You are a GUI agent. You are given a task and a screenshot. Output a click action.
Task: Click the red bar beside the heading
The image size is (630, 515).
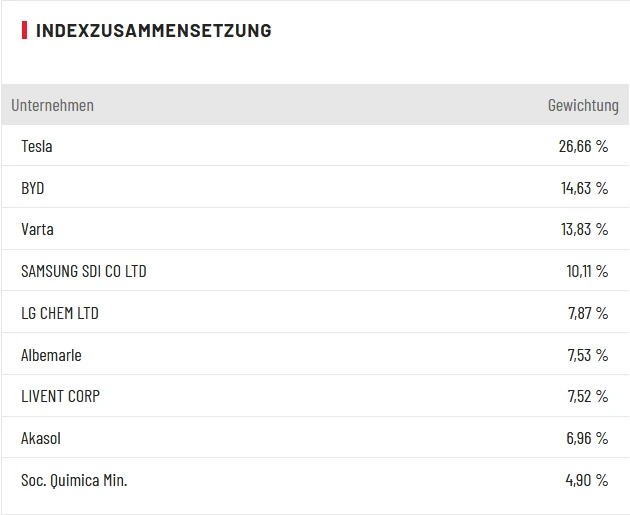point(24,30)
